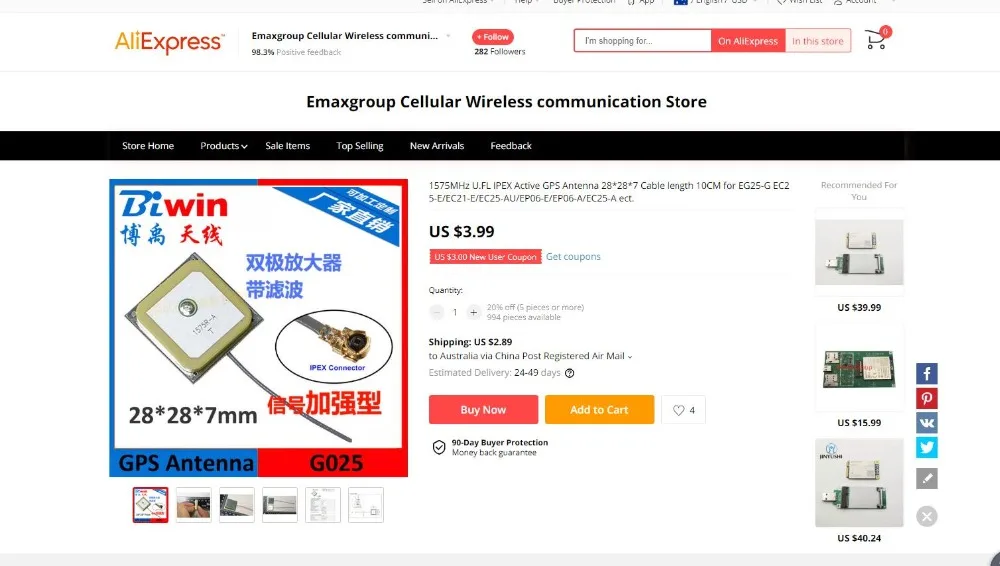This screenshot has height=566, width=1000.
Task: Share product on Facebook
Action: pyautogui.click(x=927, y=373)
